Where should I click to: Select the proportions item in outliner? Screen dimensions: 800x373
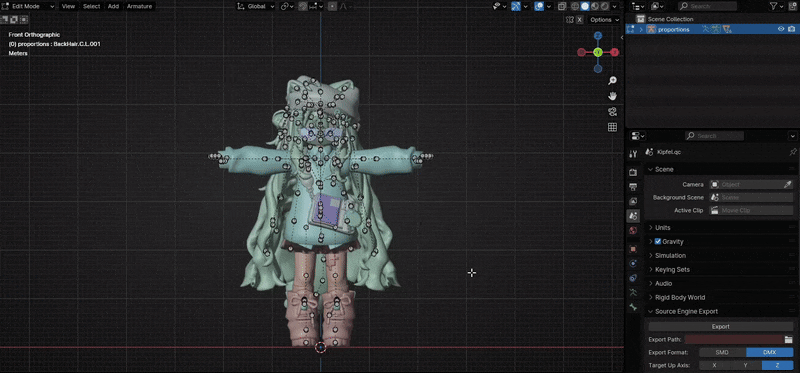pyautogui.click(x=673, y=30)
